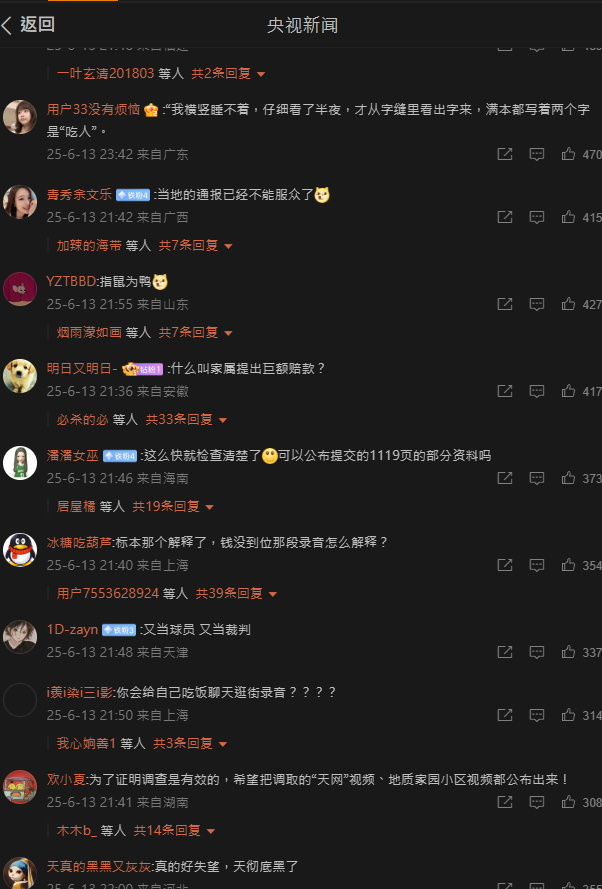Screen dimensions: 602x889
Task: Give a thumbs up to 1D-zayn's comment
Action: tap(568, 652)
